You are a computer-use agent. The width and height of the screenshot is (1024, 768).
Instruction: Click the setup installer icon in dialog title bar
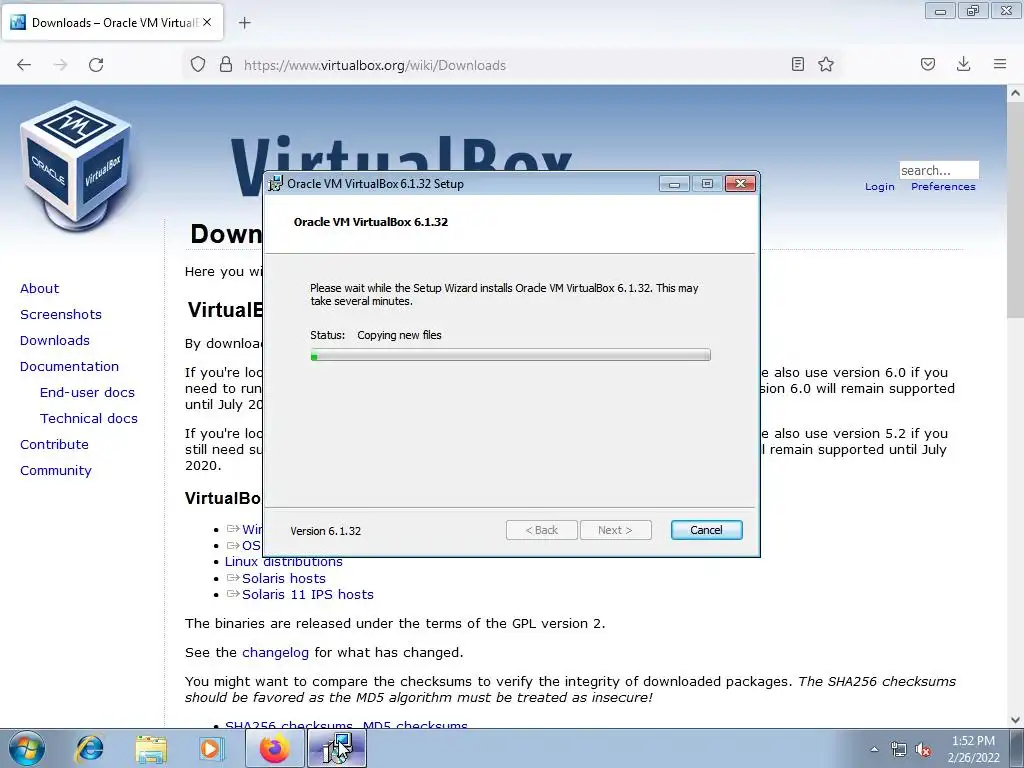(276, 184)
